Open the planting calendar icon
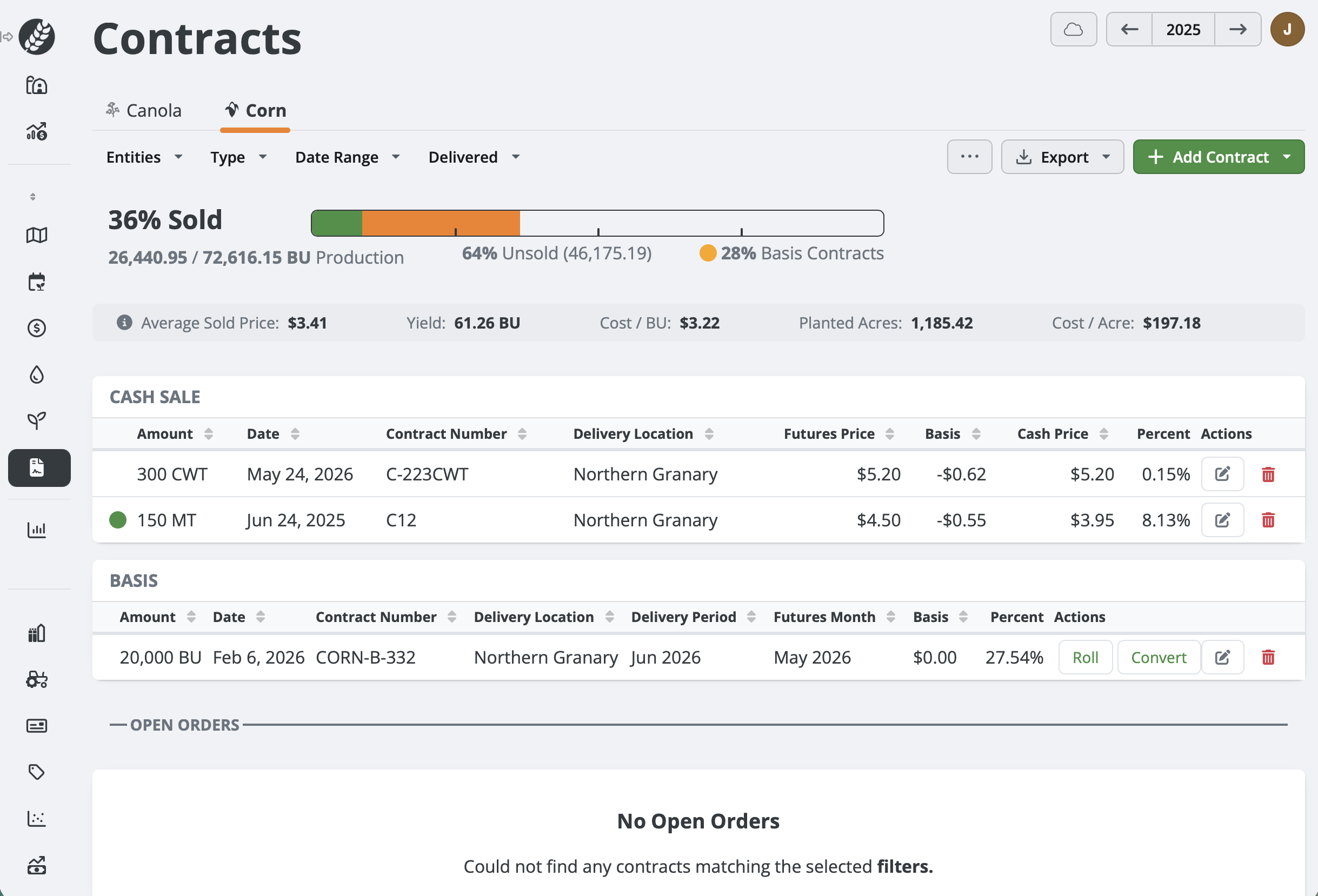The height and width of the screenshot is (896, 1318). (37, 281)
